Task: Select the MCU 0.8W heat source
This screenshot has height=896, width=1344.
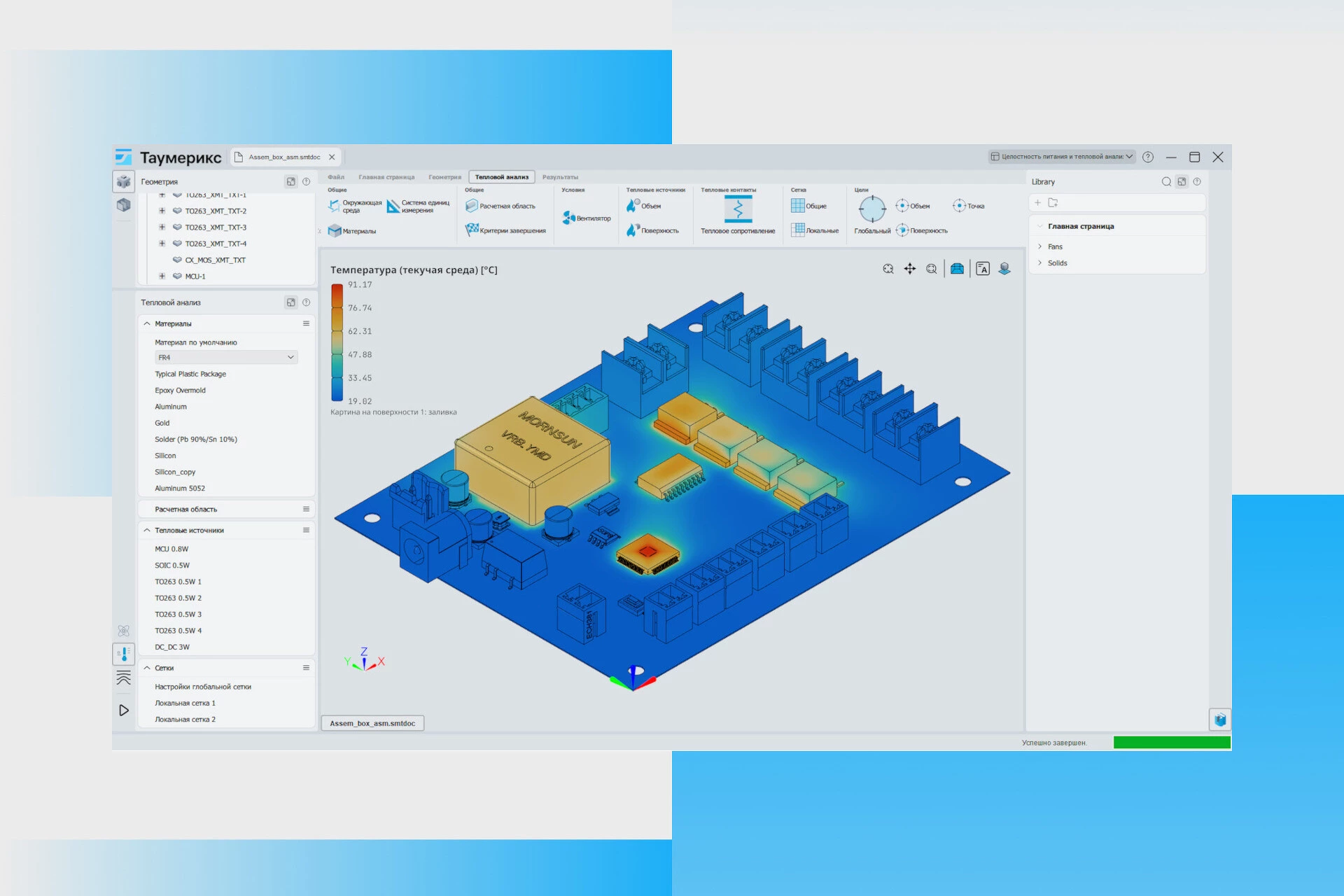Action: (171, 549)
